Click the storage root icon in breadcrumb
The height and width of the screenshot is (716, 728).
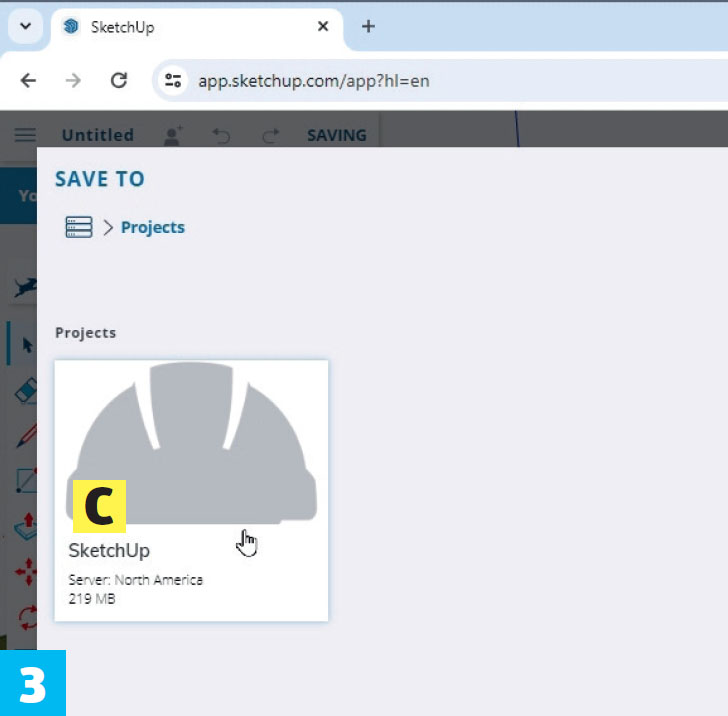pos(78,227)
